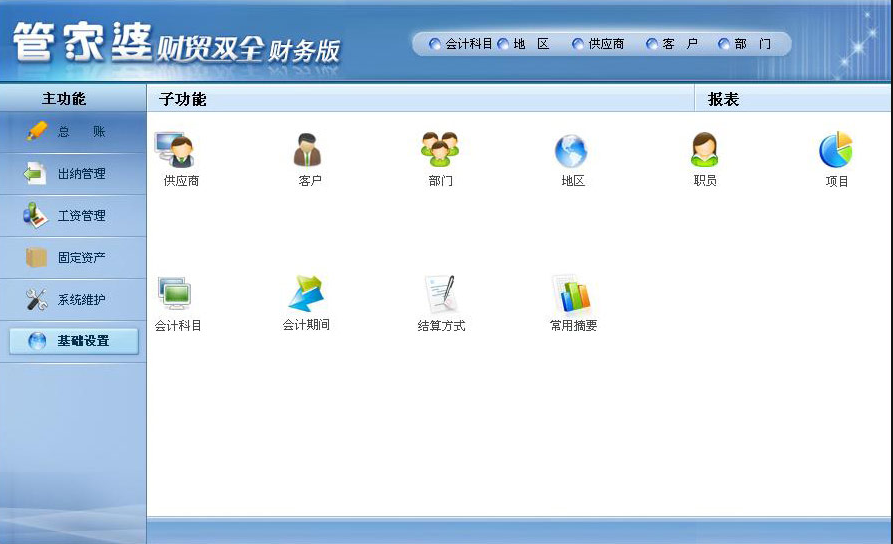Click the 会计期间 text label
This screenshot has height=544, width=893.
306,325
